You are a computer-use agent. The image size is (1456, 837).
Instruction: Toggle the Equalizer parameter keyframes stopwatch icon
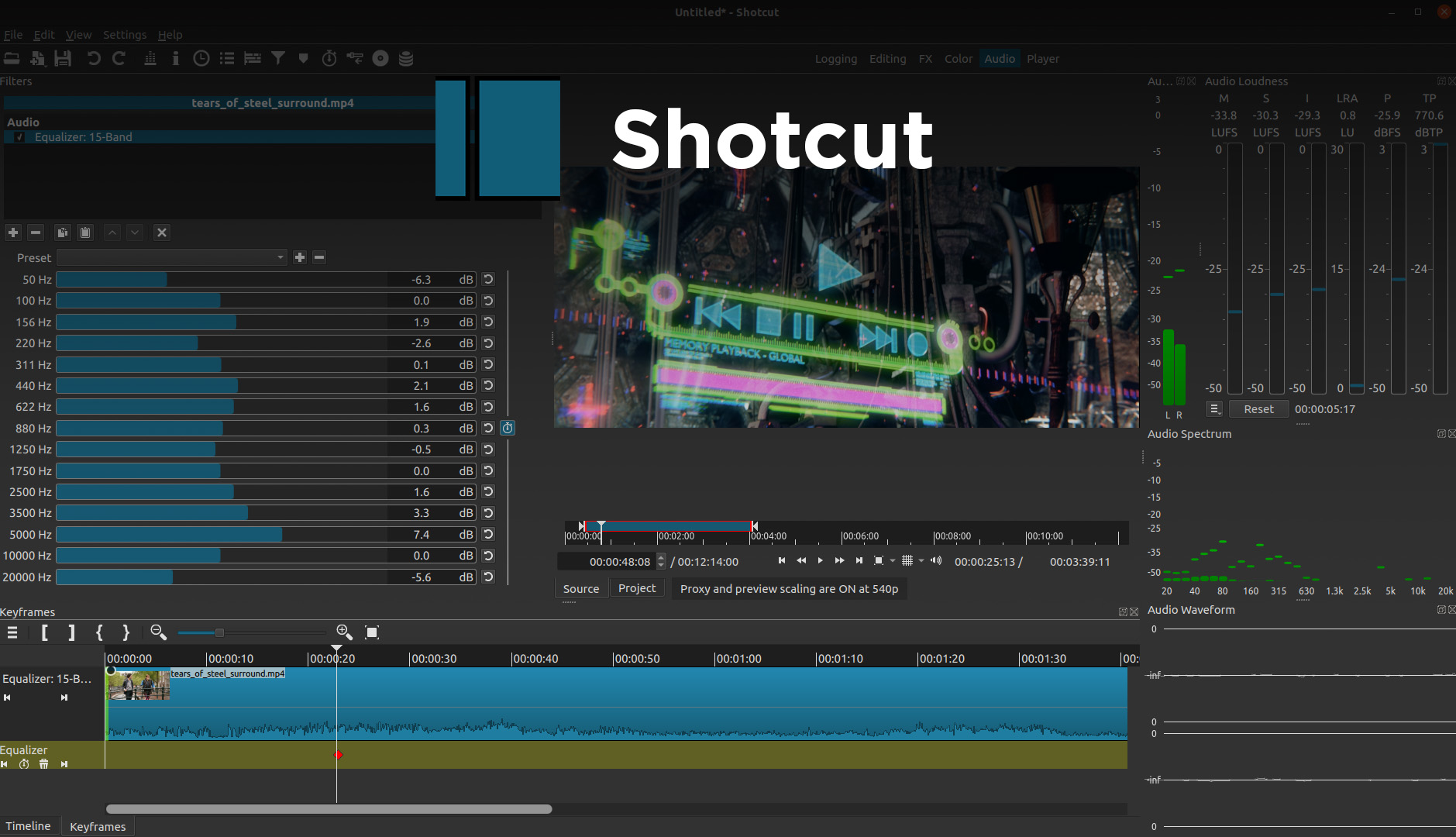coord(24,764)
